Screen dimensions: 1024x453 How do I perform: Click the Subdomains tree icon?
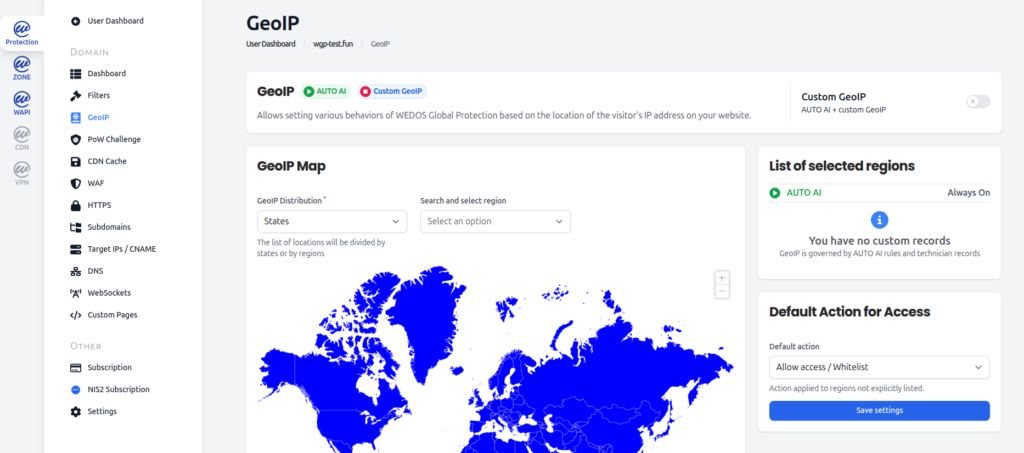point(75,227)
